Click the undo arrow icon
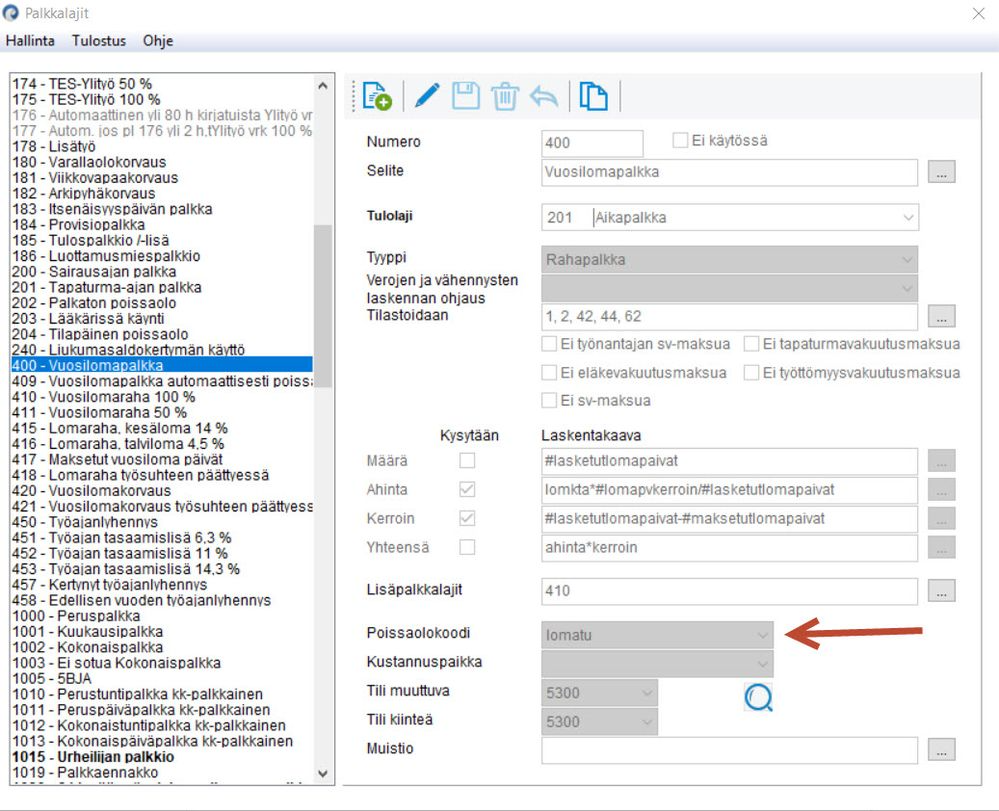The image size is (999, 811). pos(543,97)
